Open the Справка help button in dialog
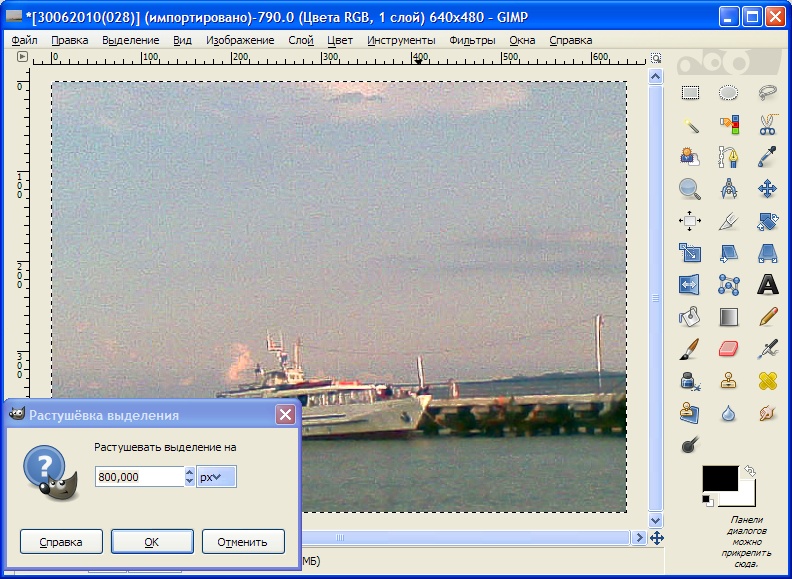Image resolution: width=792 pixels, height=579 pixels. click(x=60, y=542)
